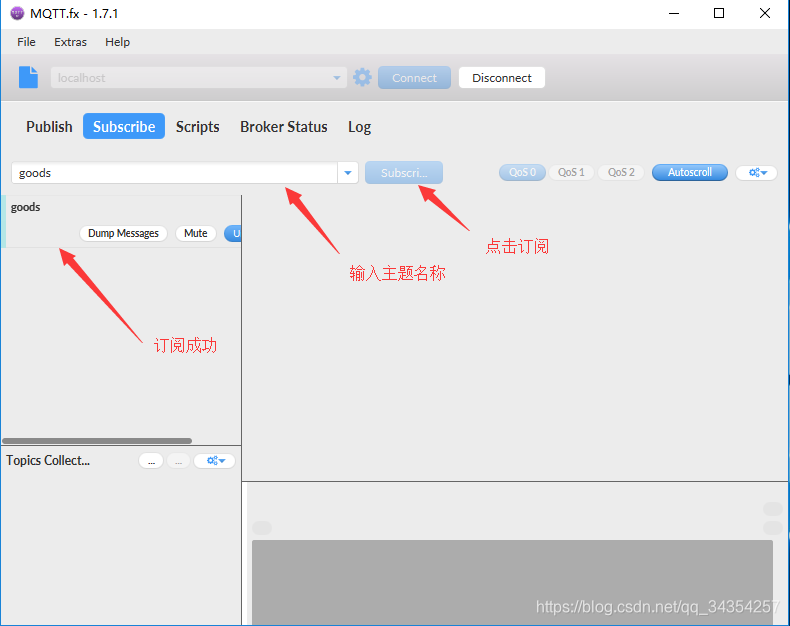Image resolution: width=790 pixels, height=626 pixels.
Task: Close the MQTT.fx window
Action: [x=765, y=13]
